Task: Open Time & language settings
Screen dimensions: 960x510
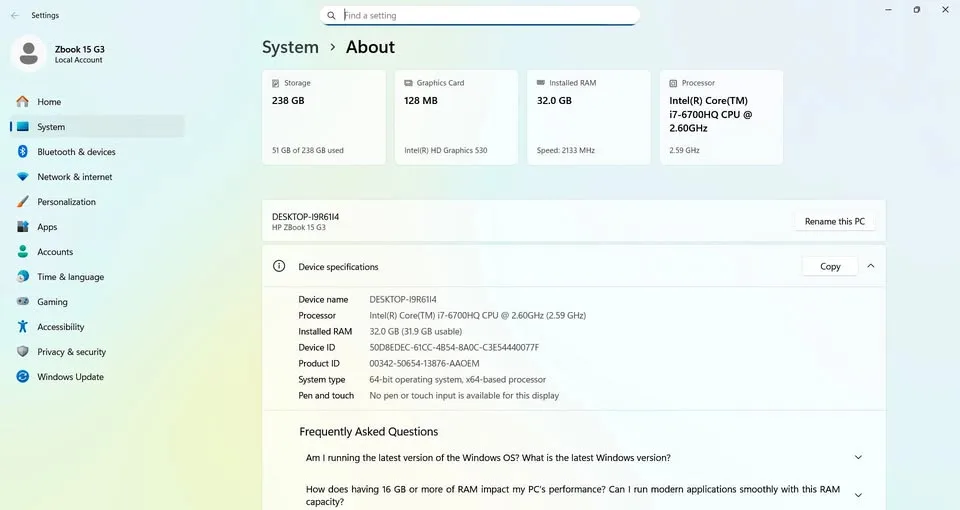Action: click(70, 277)
